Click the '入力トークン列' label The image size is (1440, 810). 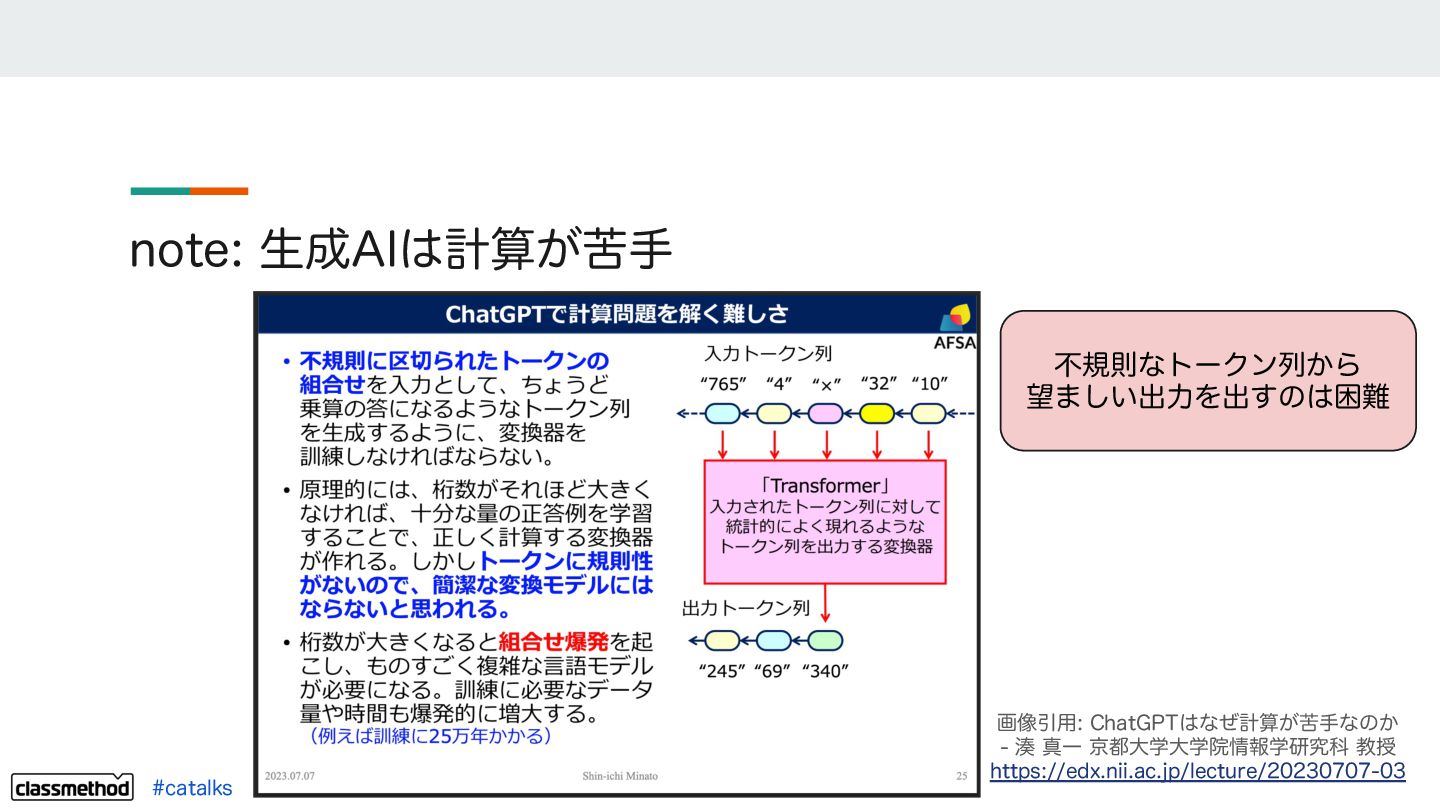point(768,353)
